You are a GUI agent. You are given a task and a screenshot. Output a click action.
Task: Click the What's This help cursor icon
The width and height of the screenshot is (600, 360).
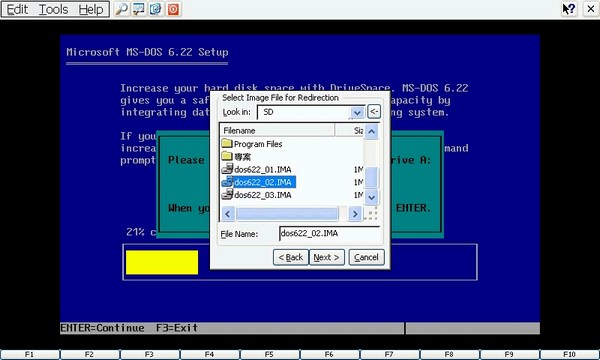click(x=569, y=9)
